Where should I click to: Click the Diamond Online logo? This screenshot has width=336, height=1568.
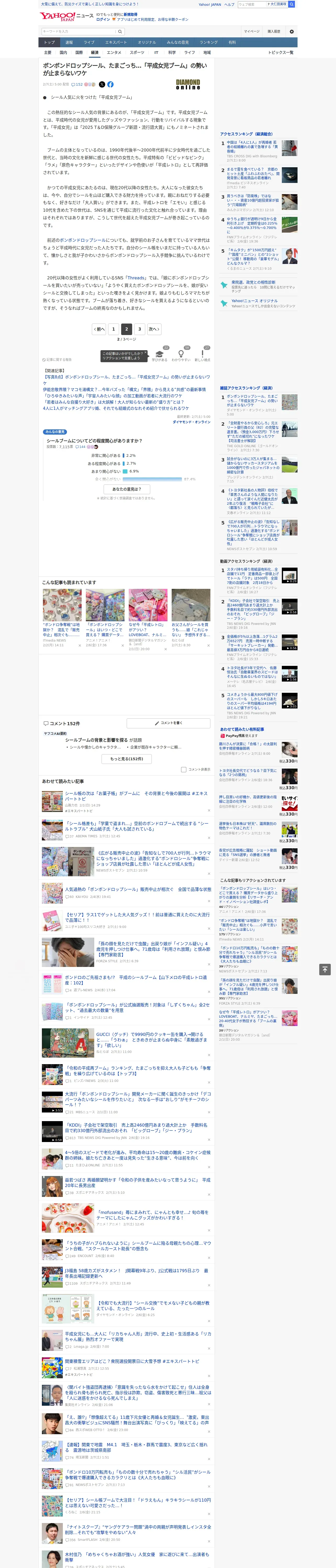point(188,85)
